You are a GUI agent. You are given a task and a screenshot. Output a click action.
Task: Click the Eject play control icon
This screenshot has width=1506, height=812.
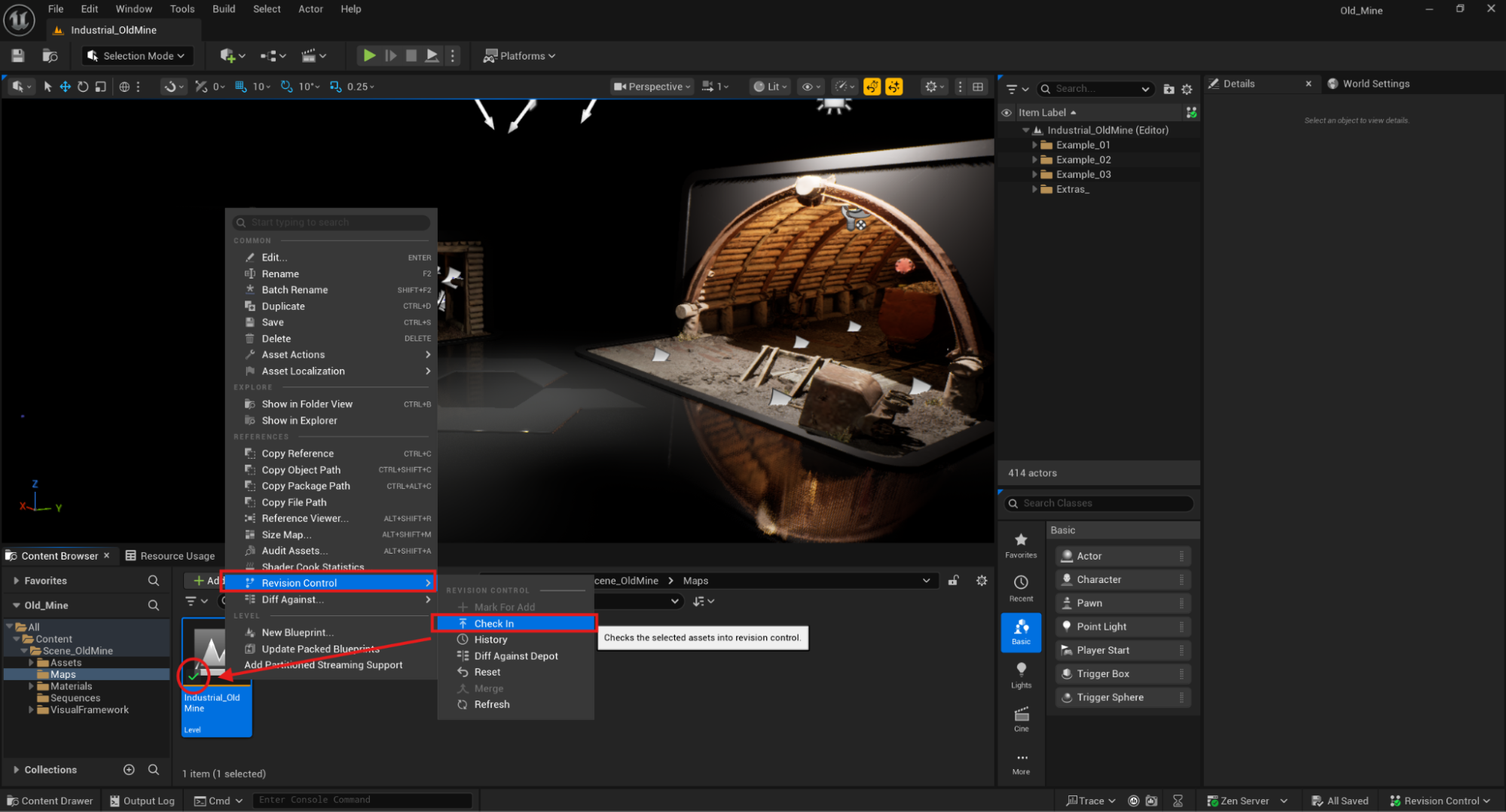432,56
